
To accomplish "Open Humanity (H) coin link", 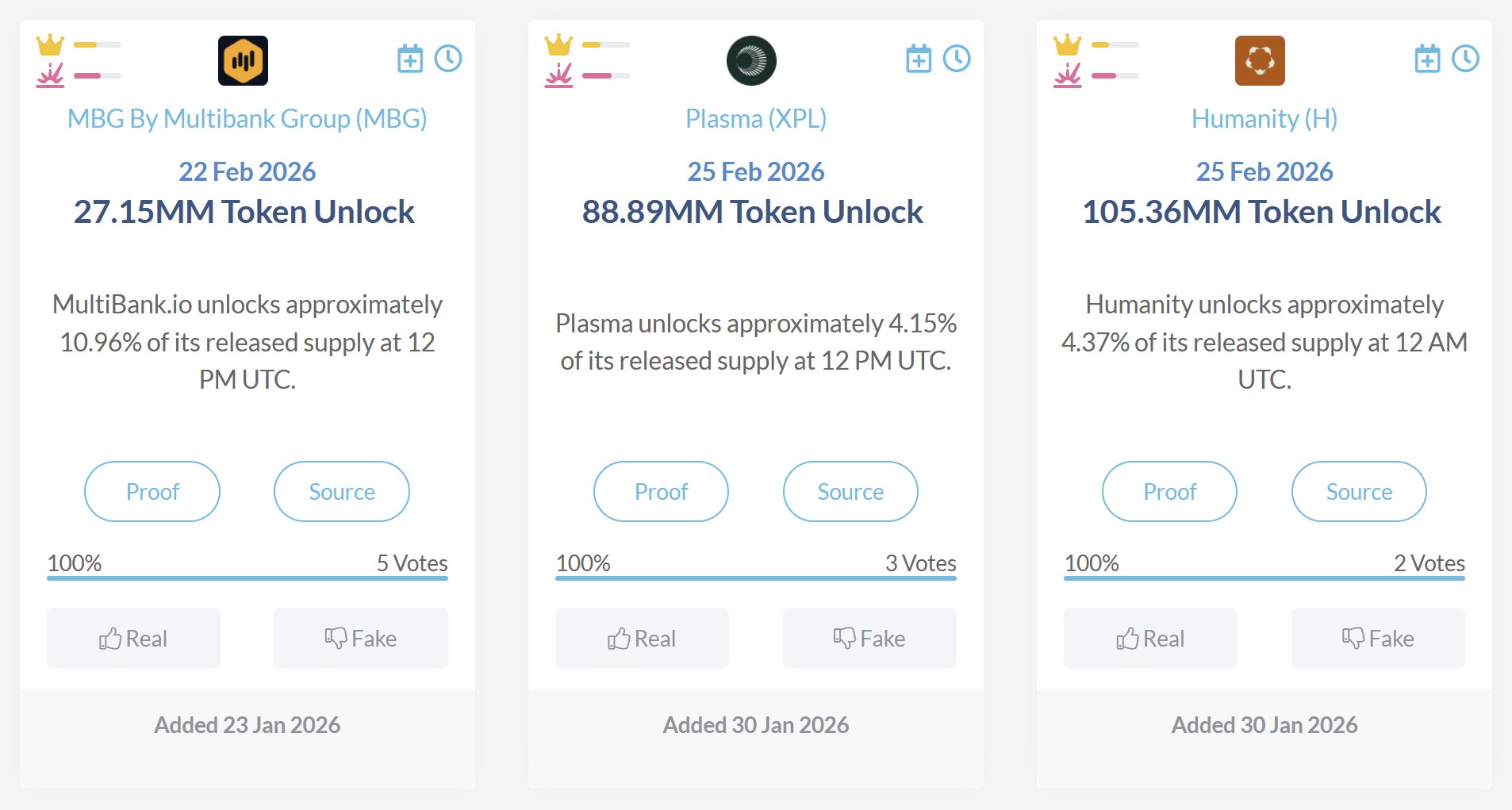I will point(1264,119).
